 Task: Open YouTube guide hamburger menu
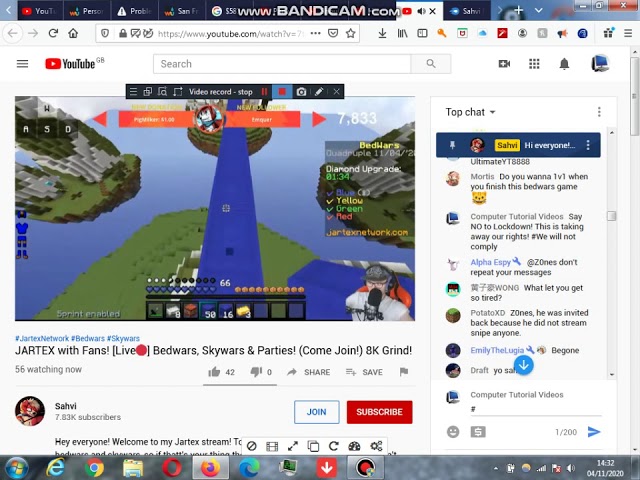22,64
